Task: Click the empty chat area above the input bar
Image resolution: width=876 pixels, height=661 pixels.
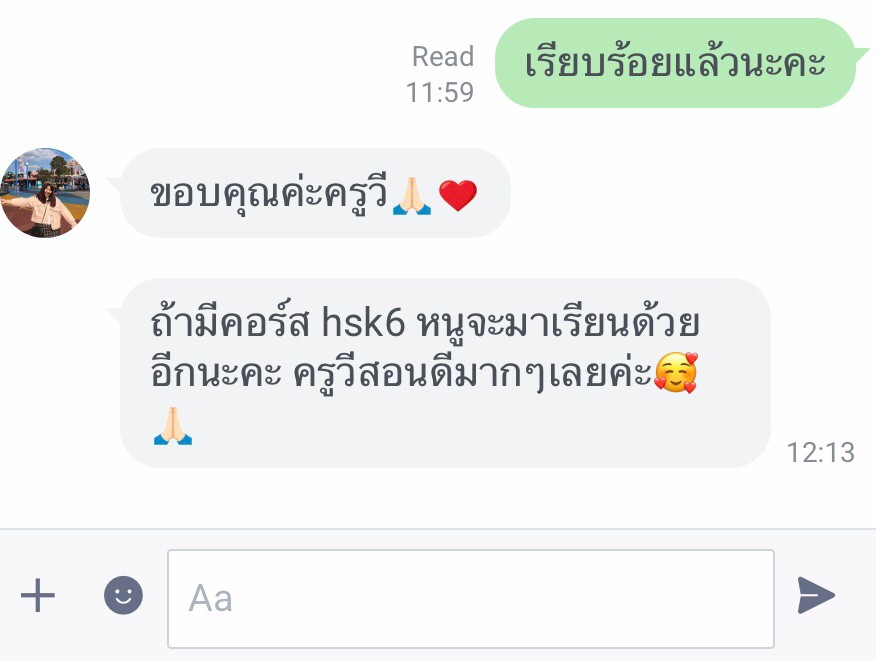Action: coord(438,498)
